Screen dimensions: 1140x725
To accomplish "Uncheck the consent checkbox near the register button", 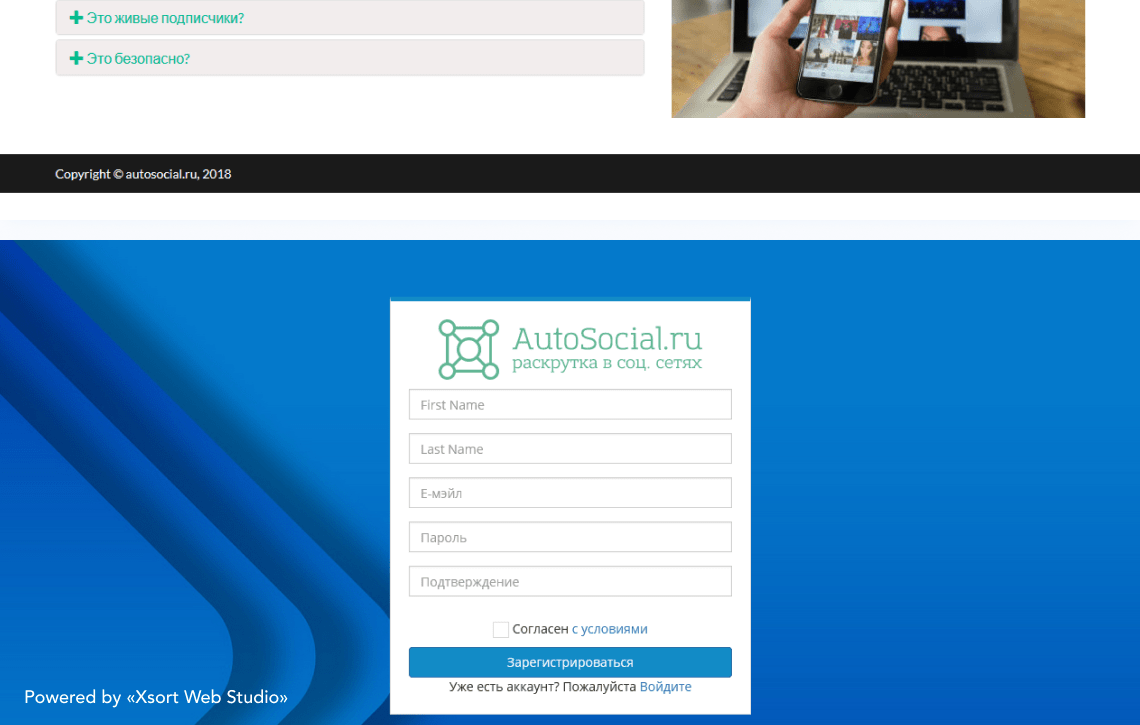I will [501, 629].
